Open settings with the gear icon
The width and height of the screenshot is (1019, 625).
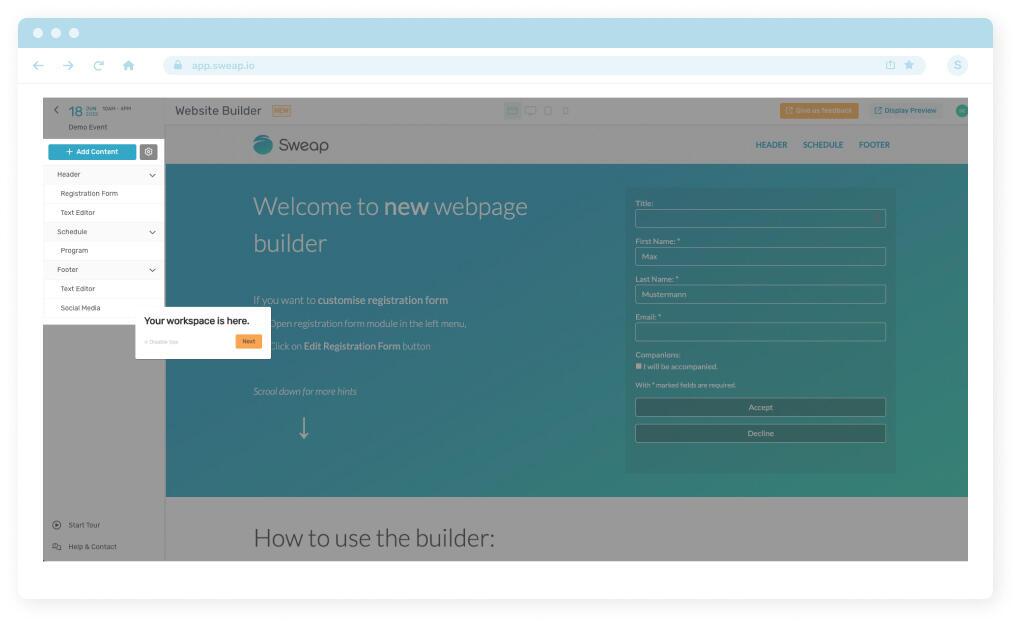pyautogui.click(x=148, y=152)
